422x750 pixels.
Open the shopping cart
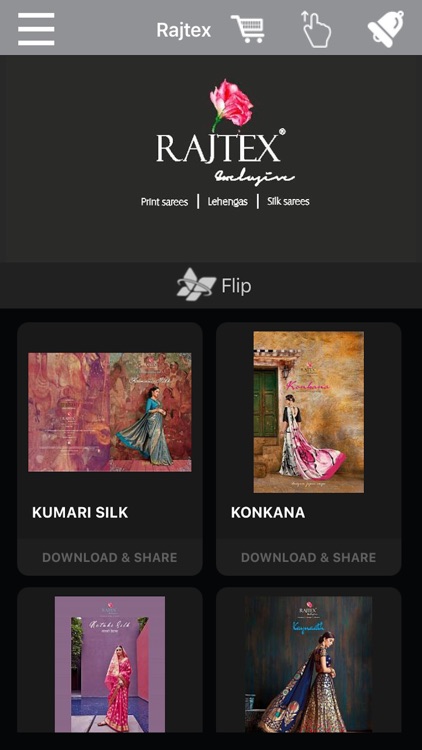point(248,29)
